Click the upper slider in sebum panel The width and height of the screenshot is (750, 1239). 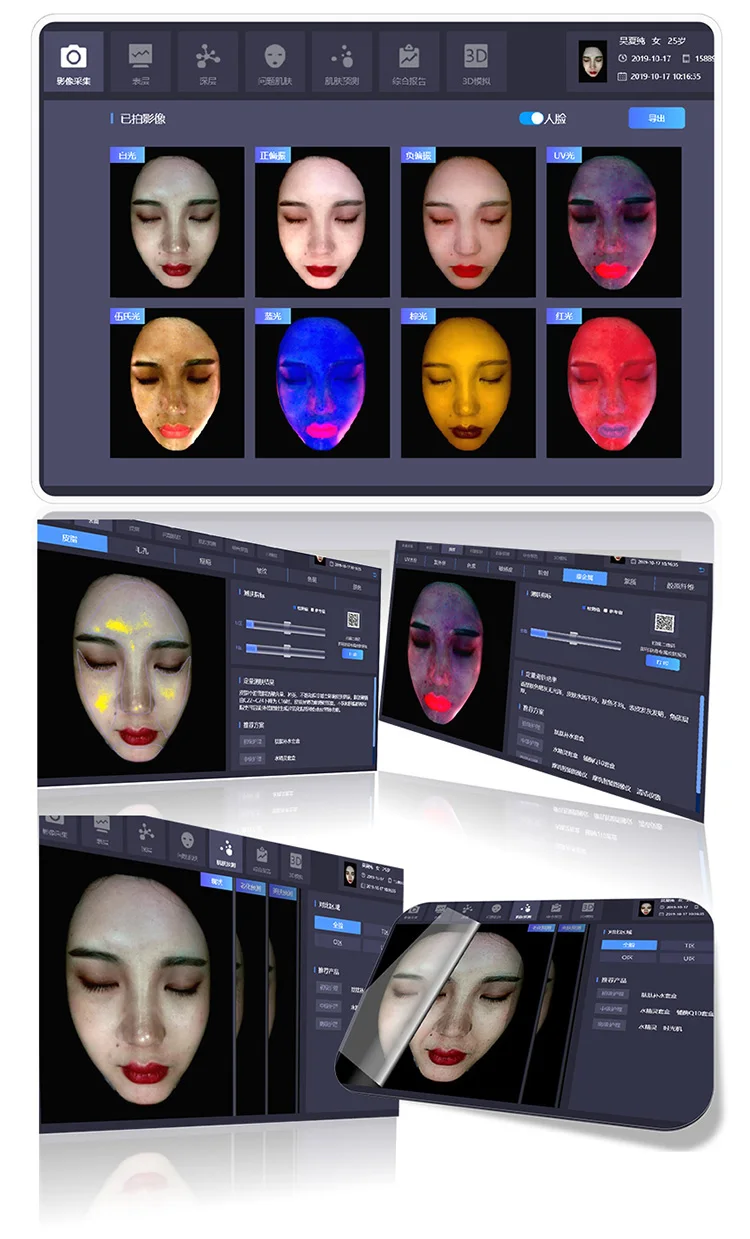click(287, 625)
